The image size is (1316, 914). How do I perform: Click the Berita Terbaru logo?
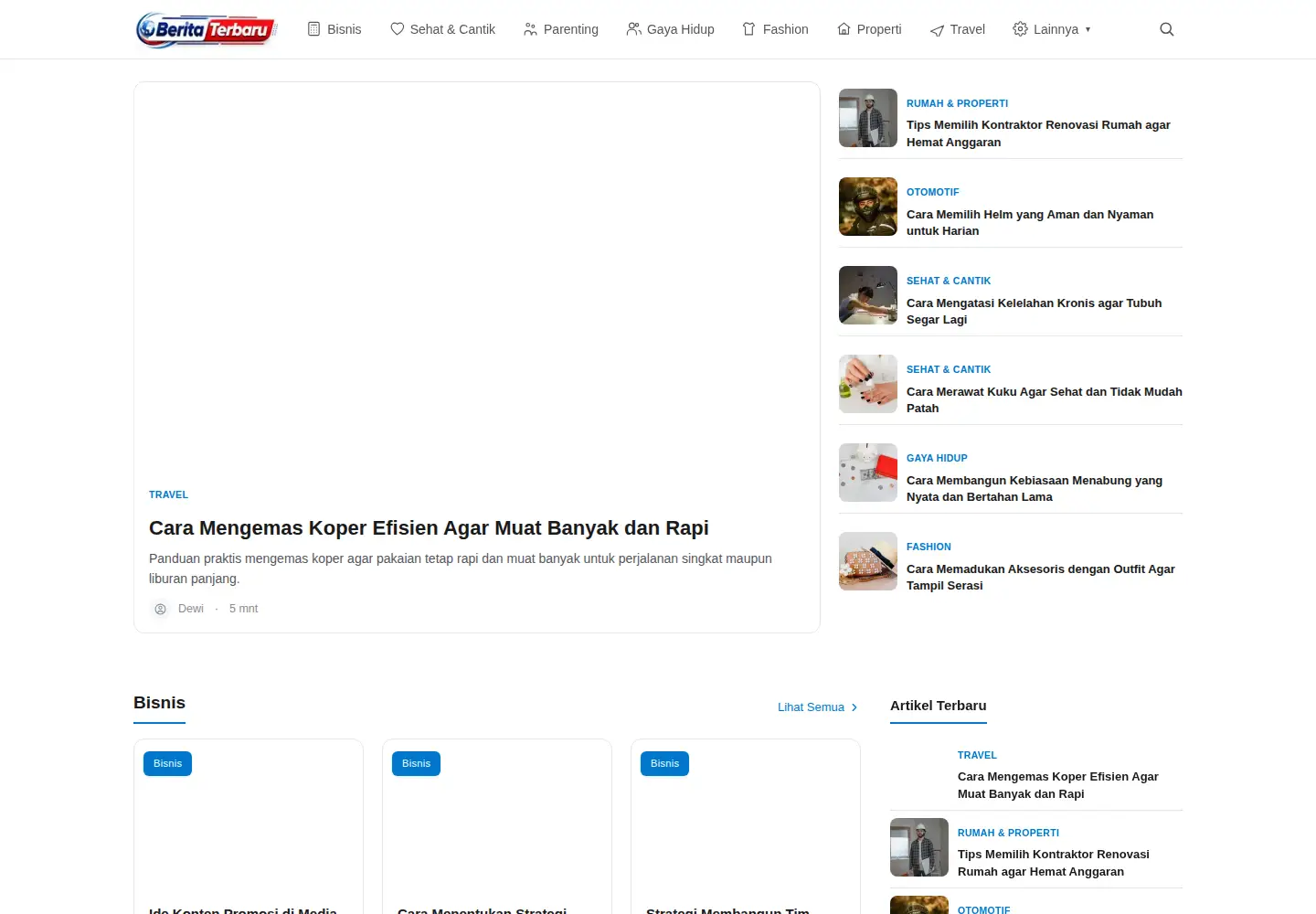(x=207, y=29)
